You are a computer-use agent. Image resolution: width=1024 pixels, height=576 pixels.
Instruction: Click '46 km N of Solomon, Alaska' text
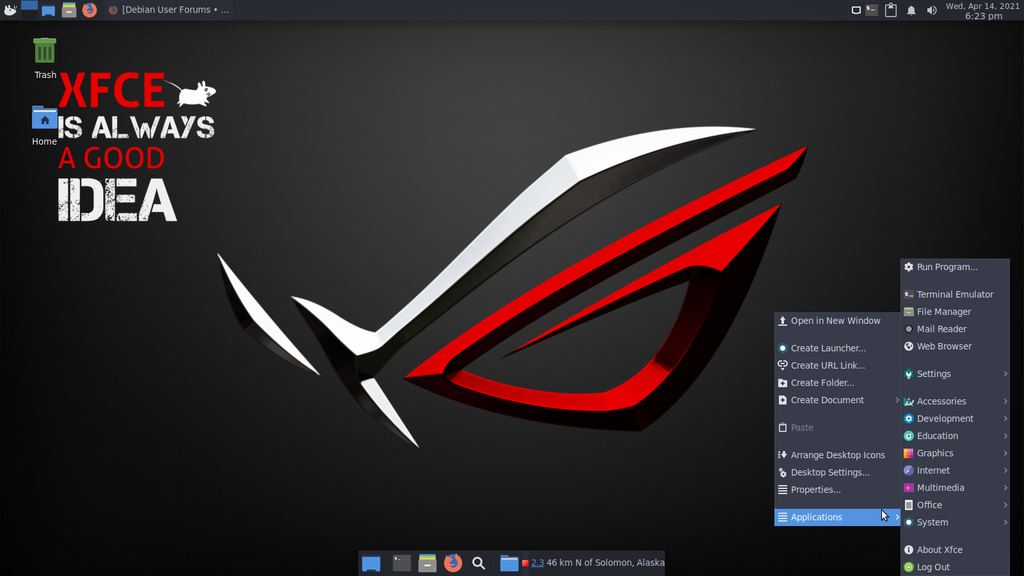click(605, 563)
